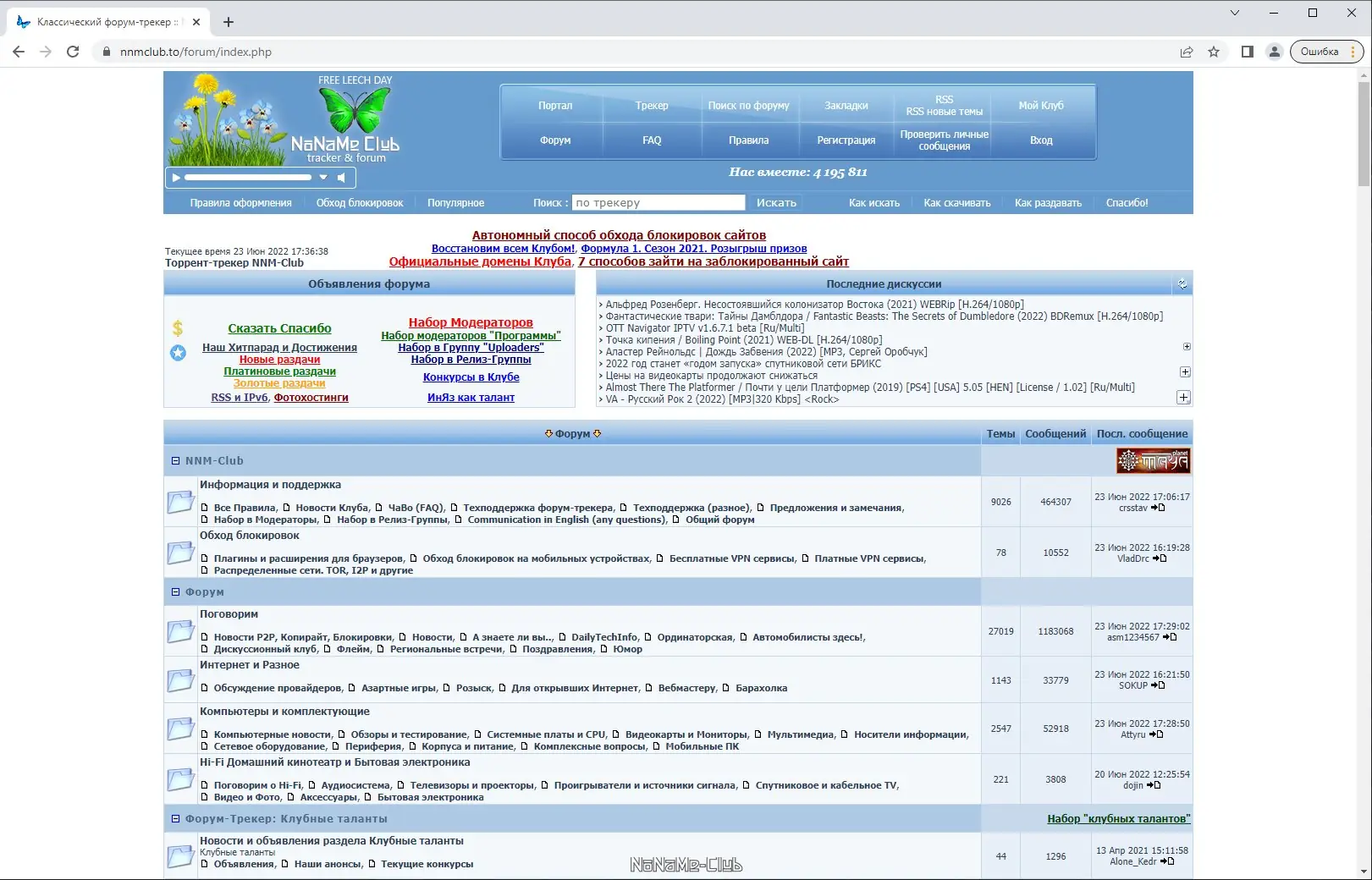This screenshot has width=1372, height=880.
Task: Open the Платиновые раздачи link
Action: tap(279, 371)
